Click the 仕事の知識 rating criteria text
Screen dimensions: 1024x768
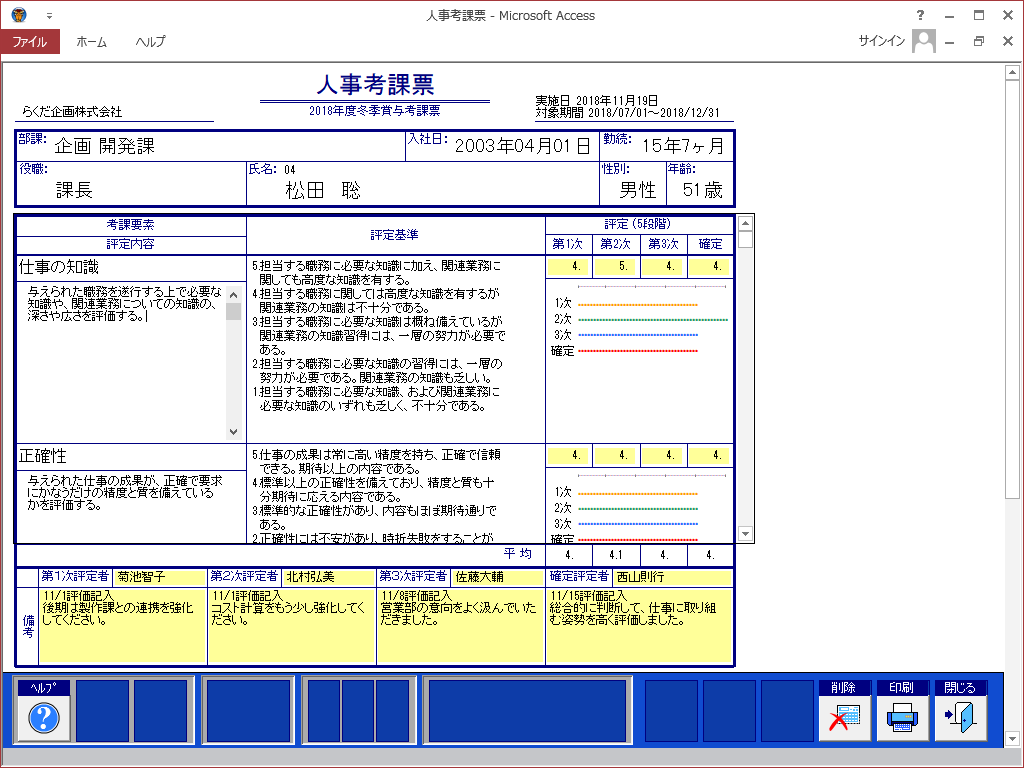pos(379,336)
